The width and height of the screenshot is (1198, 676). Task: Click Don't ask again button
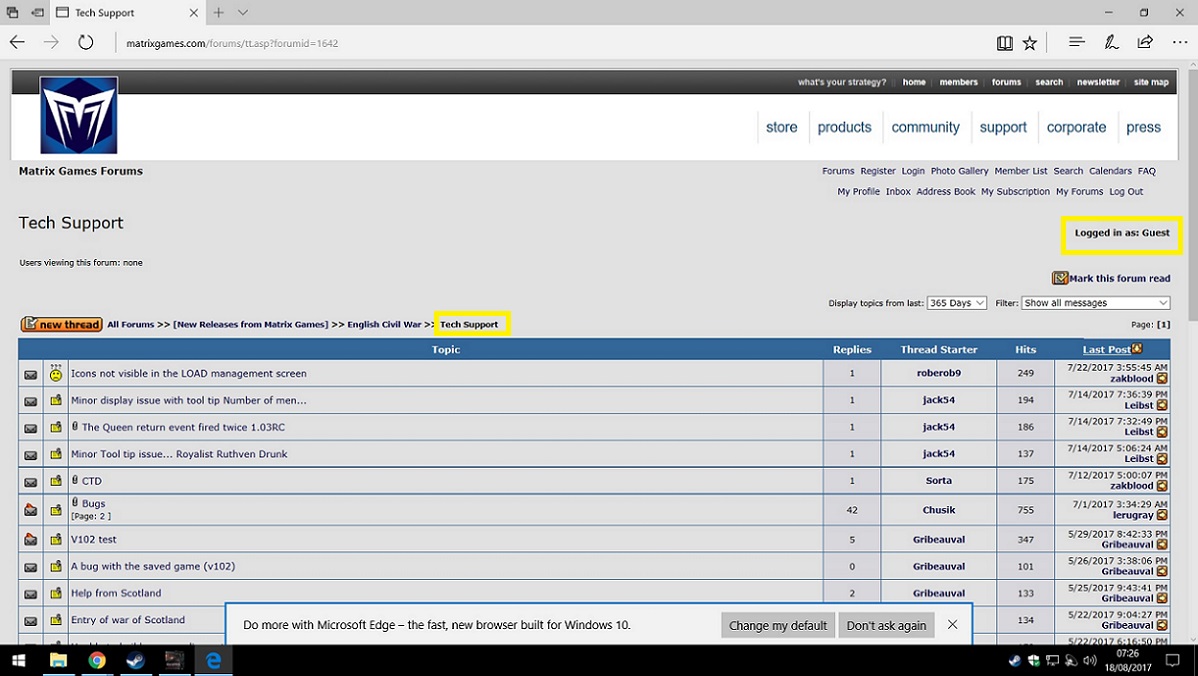[886, 625]
